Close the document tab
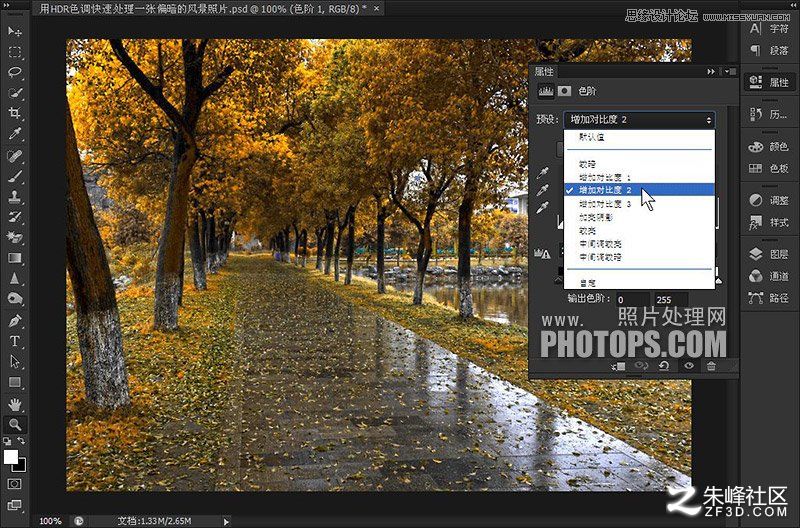 [377, 9]
